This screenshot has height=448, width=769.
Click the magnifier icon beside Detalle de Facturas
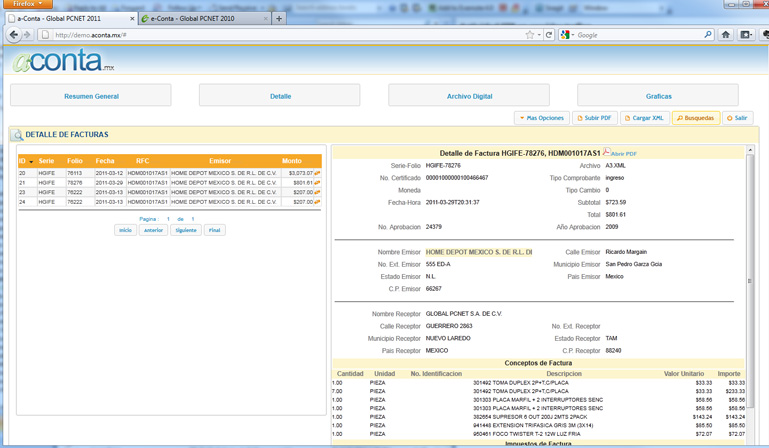click(x=17, y=135)
